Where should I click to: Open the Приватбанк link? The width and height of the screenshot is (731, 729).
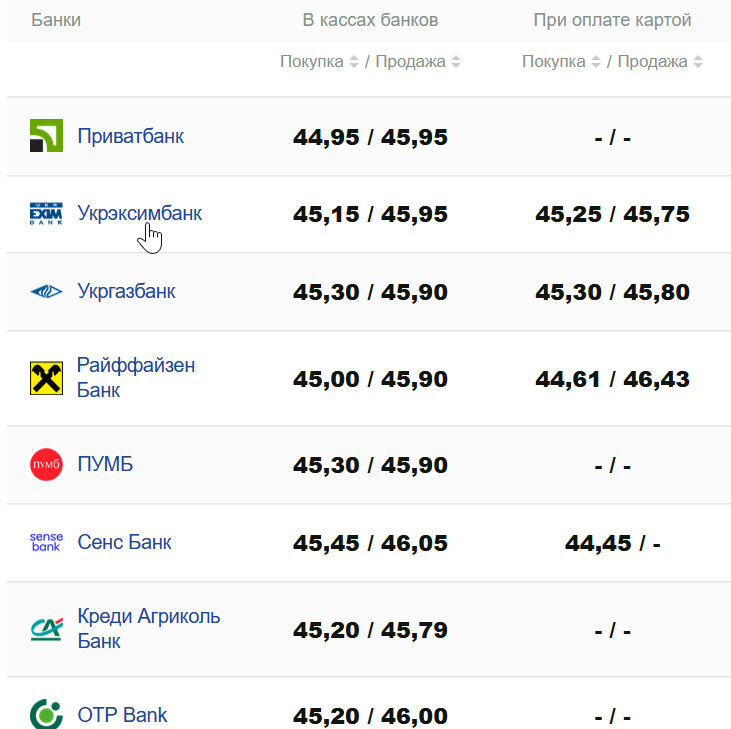coord(130,136)
